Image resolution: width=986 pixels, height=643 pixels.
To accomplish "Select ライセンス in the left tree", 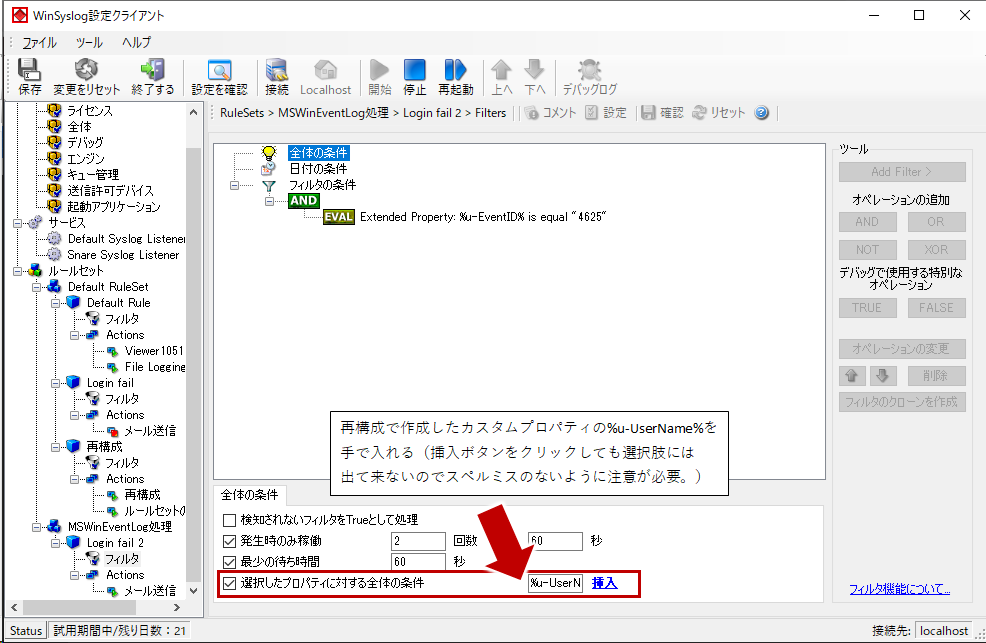I will [x=90, y=111].
